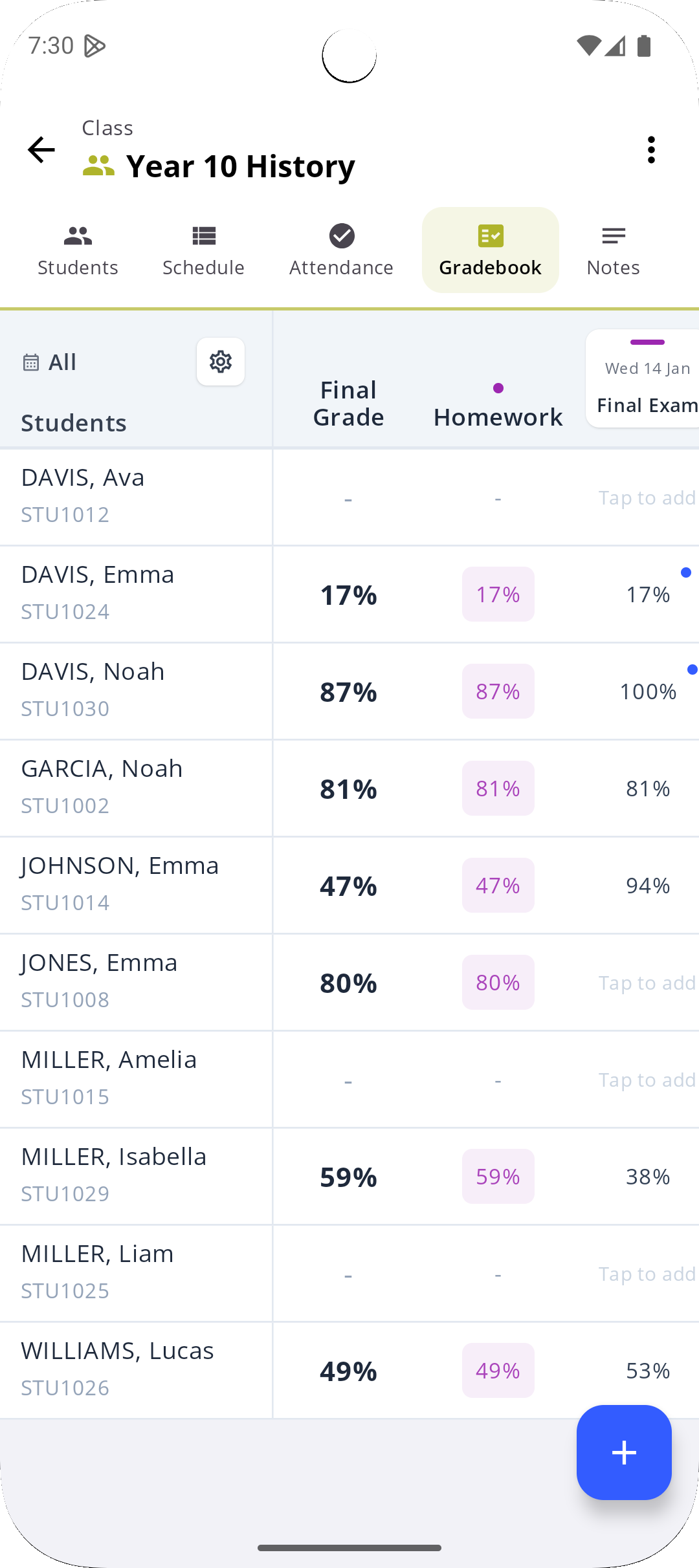The width and height of the screenshot is (699, 1568).
Task: Tap to add grade for Emma Jones
Action: pyautogui.click(x=647, y=983)
